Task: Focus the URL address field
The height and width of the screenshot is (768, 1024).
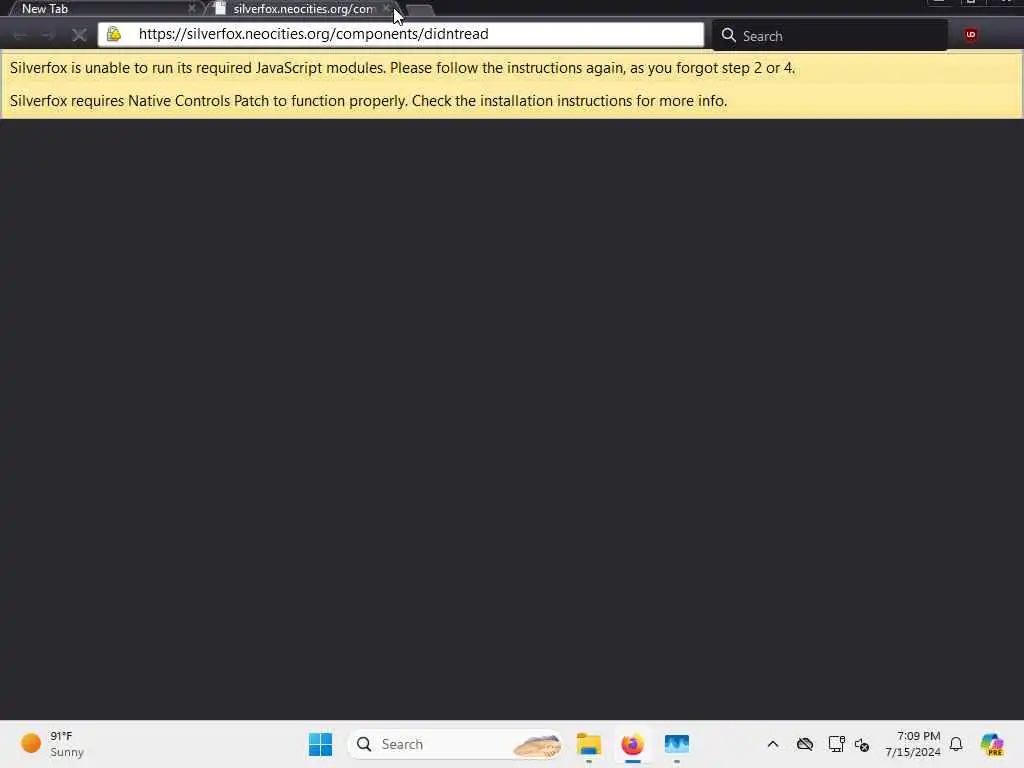Action: click(401, 34)
